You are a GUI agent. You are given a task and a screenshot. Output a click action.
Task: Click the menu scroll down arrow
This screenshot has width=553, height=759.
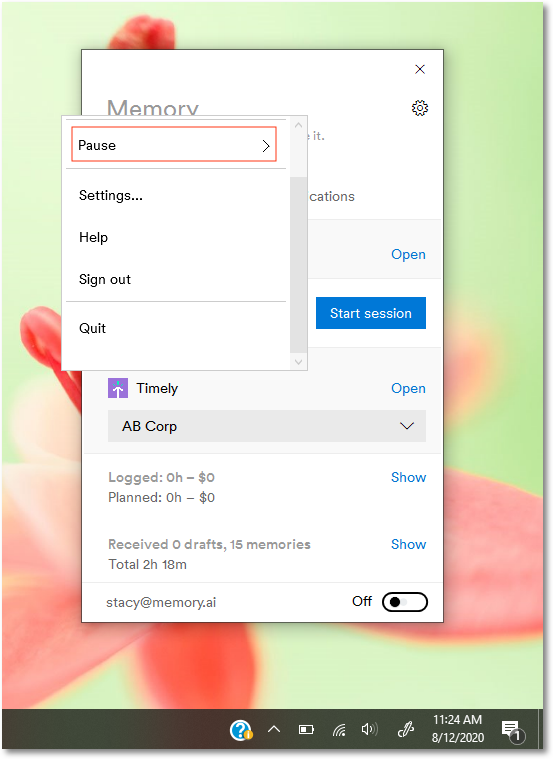tap(298, 362)
